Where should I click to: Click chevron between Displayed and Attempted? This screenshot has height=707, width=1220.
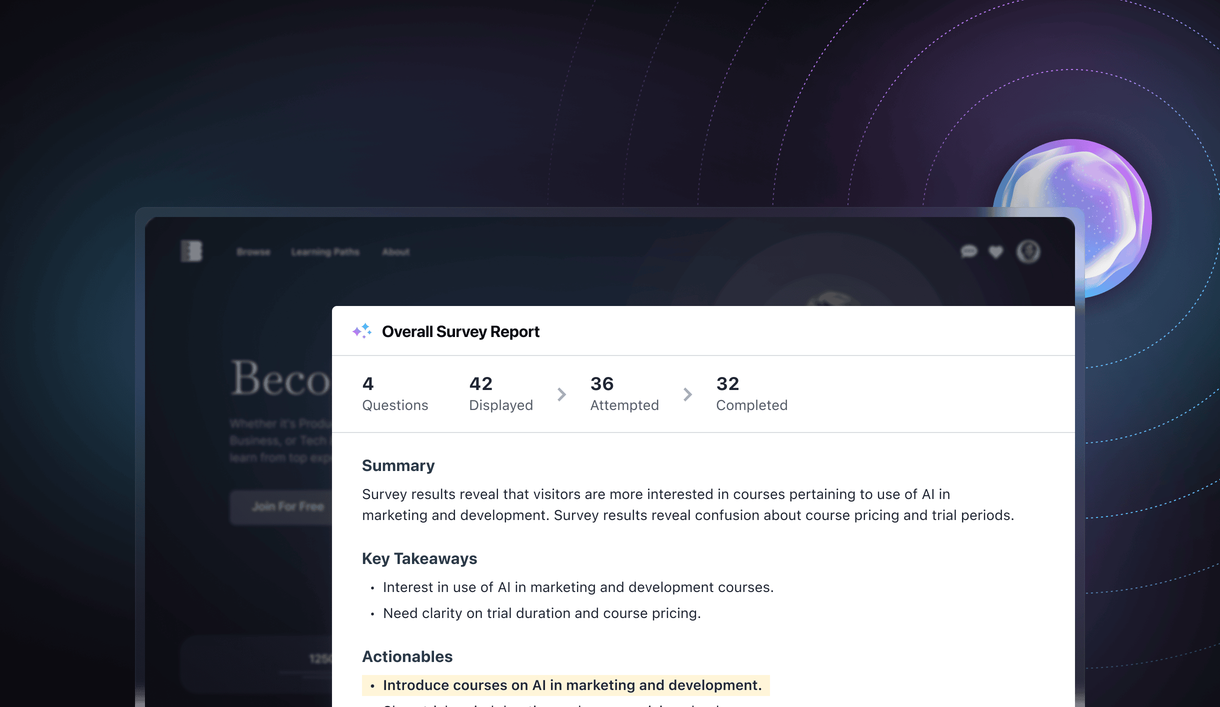click(561, 394)
